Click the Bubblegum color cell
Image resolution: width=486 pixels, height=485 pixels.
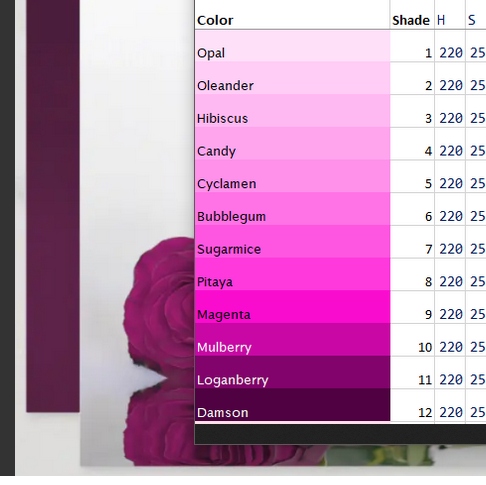pos(292,209)
